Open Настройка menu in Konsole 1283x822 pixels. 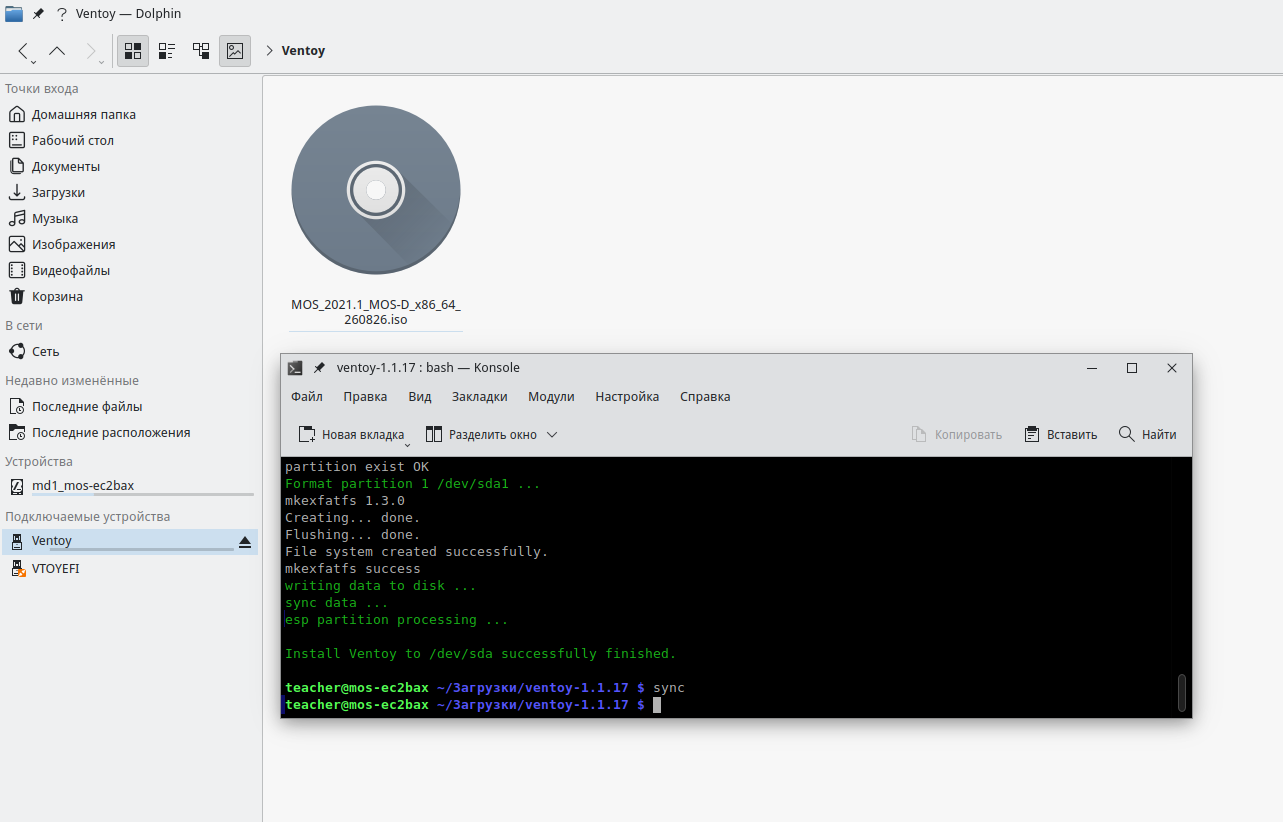tap(627, 396)
